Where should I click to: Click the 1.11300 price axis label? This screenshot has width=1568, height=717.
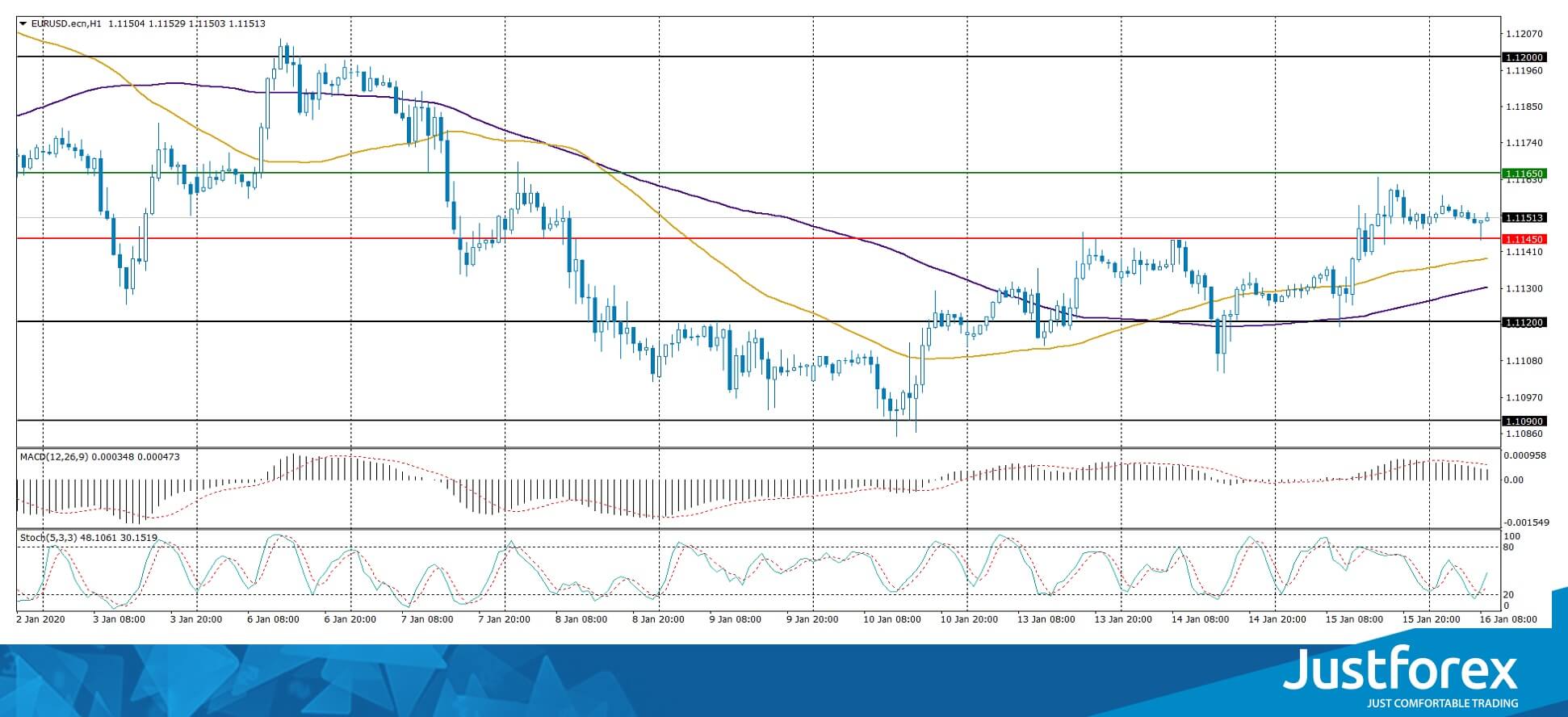click(1524, 288)
